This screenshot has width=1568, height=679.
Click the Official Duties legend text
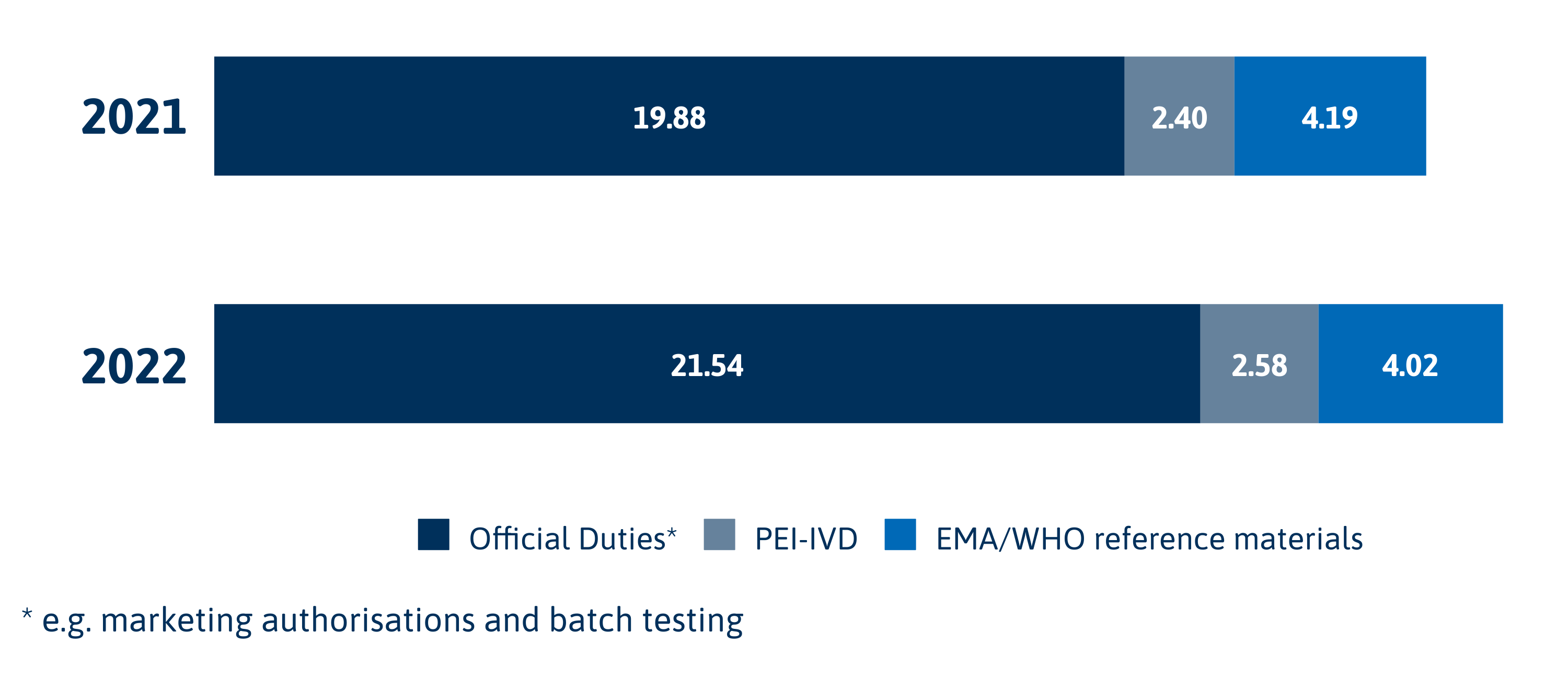tap(572, 538)
